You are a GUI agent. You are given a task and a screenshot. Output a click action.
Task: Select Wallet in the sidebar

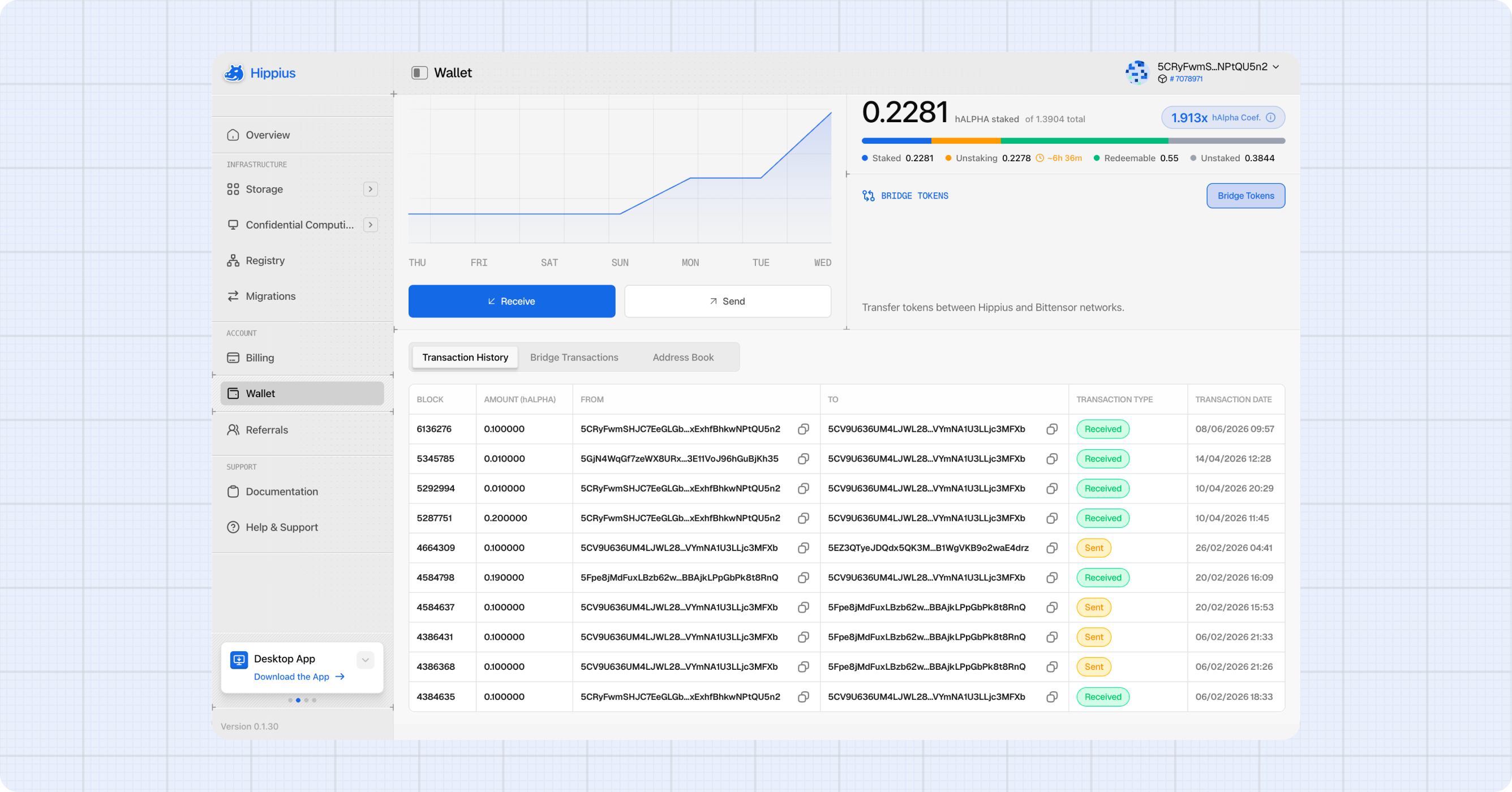point(302,394)
